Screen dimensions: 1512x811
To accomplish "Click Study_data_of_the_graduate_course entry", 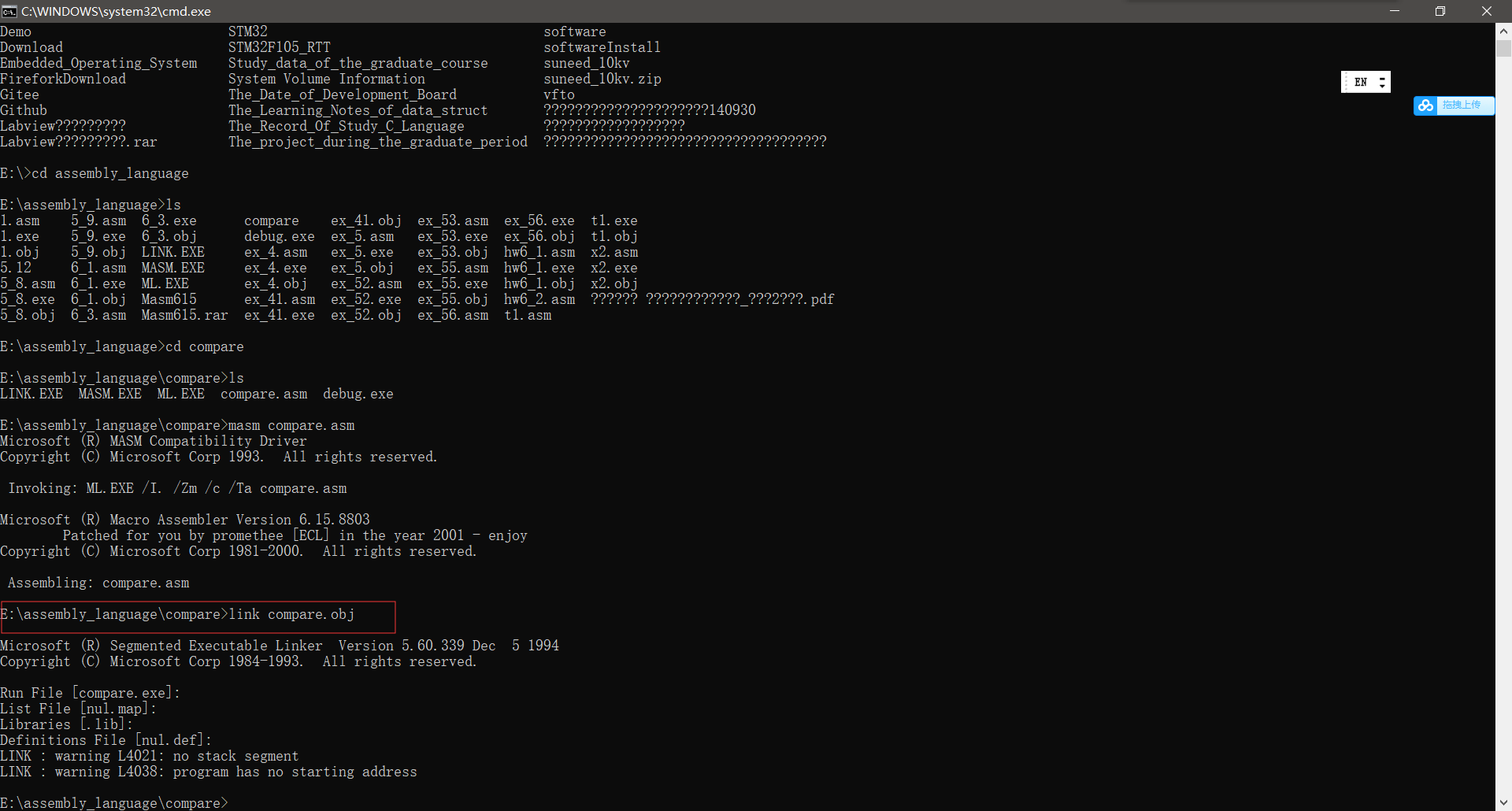I will coord(358,63).
